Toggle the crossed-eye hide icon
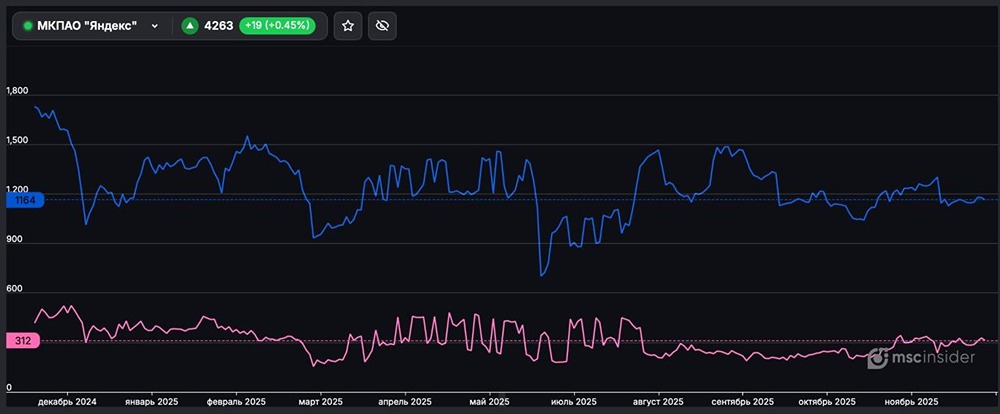This screenshot has width=1000, height=414. click(x=380, y=26)
